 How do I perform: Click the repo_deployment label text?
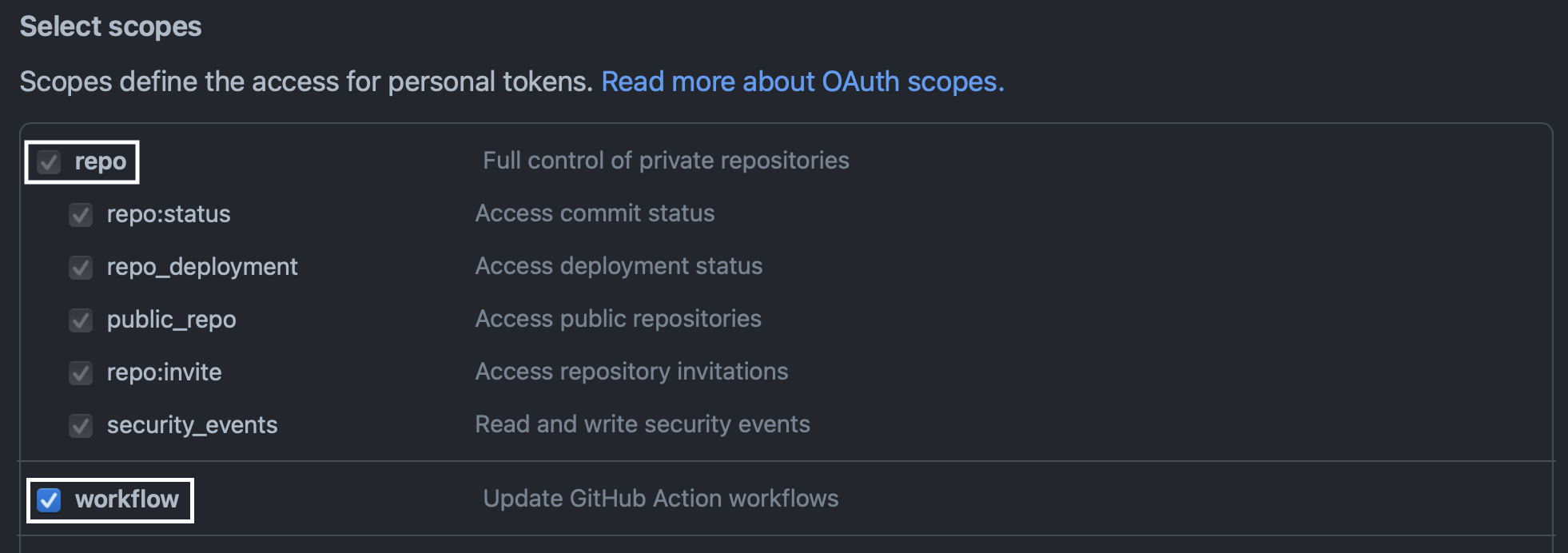click(202, 267)
